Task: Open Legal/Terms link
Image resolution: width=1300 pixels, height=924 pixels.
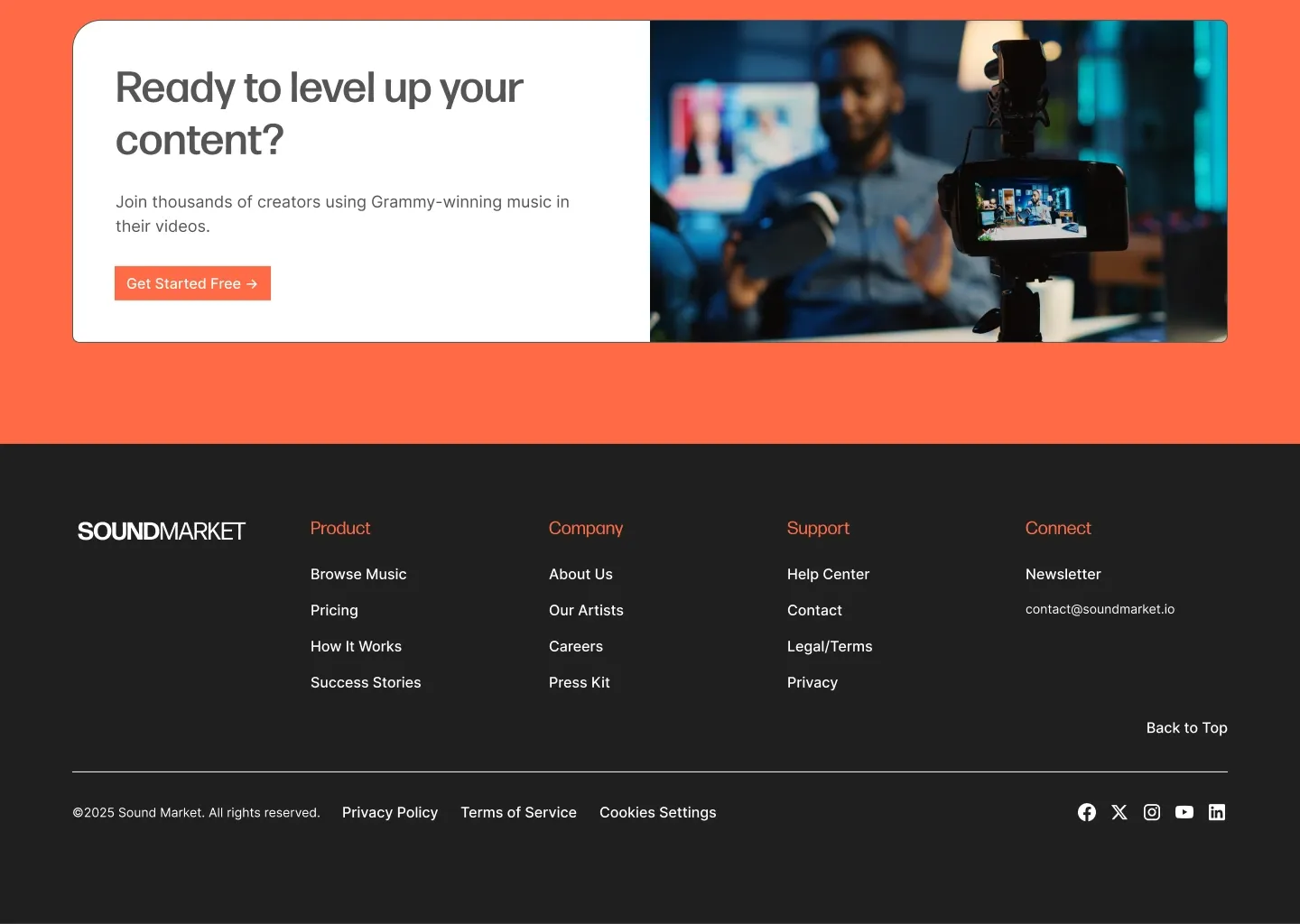Action: (x=830, y=646)
